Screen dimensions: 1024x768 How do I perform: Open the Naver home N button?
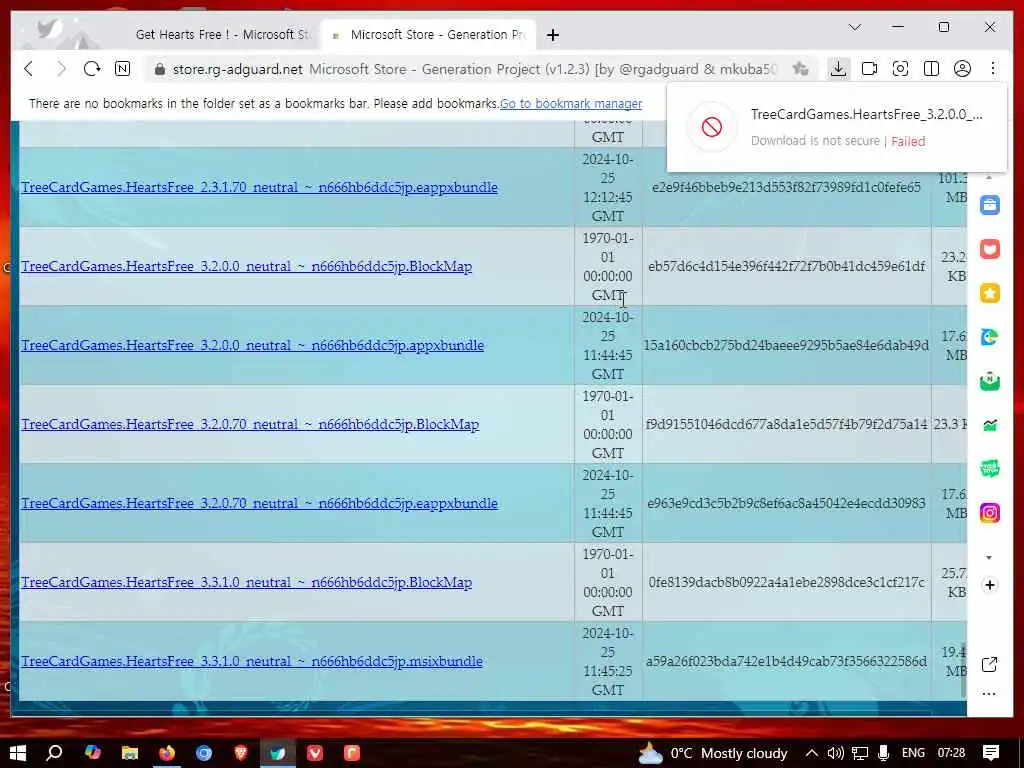(122, 69)
